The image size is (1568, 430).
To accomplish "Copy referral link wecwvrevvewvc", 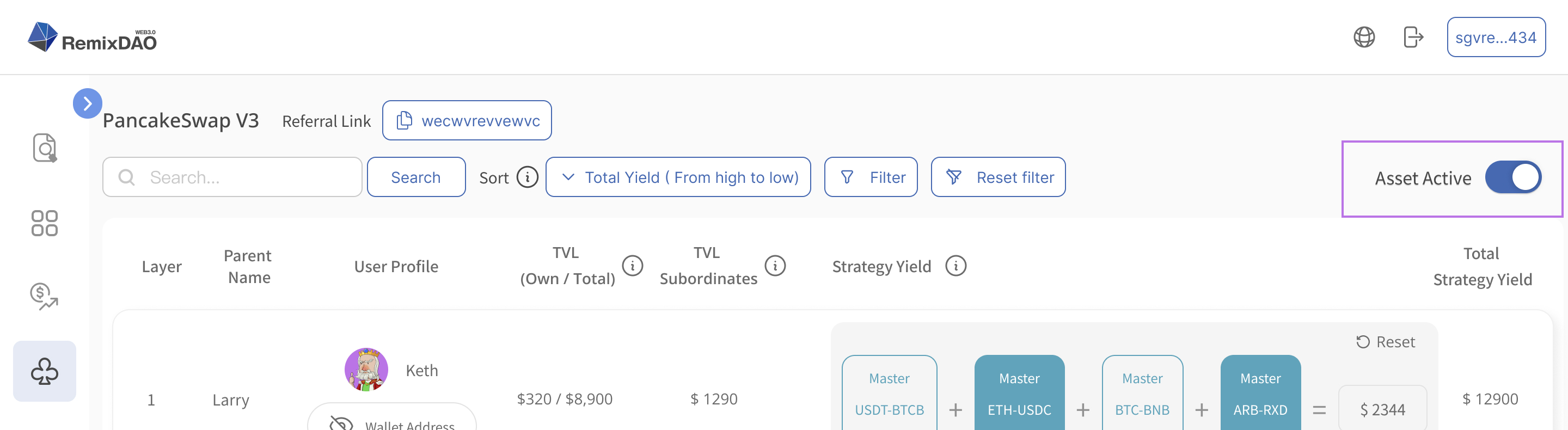I will tap(467, 120).
